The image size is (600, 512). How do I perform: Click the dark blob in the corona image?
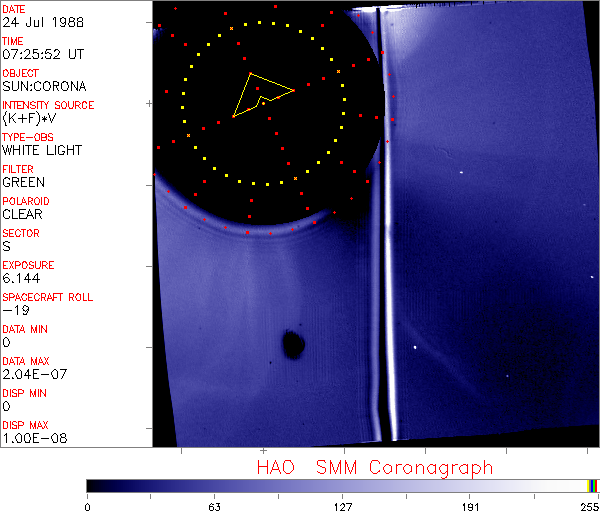coord(293,345)
